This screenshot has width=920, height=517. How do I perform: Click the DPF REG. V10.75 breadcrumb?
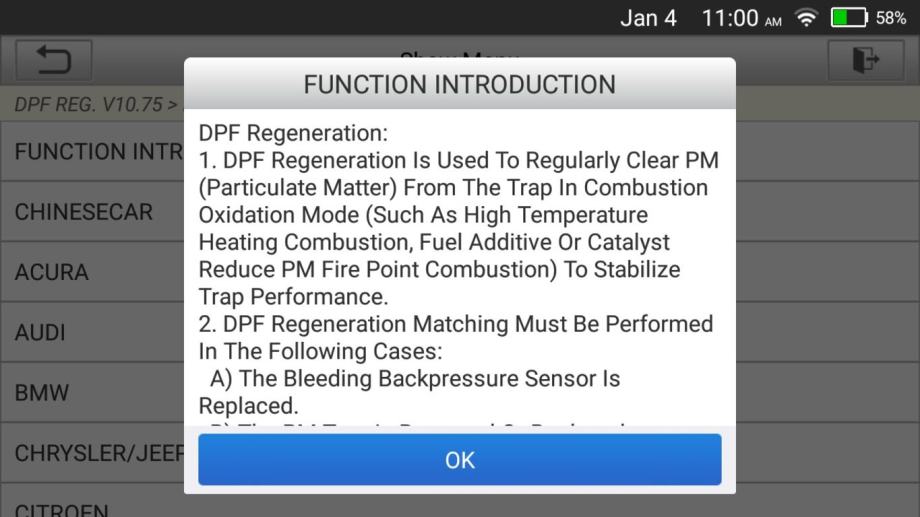(x=90, y=105)
